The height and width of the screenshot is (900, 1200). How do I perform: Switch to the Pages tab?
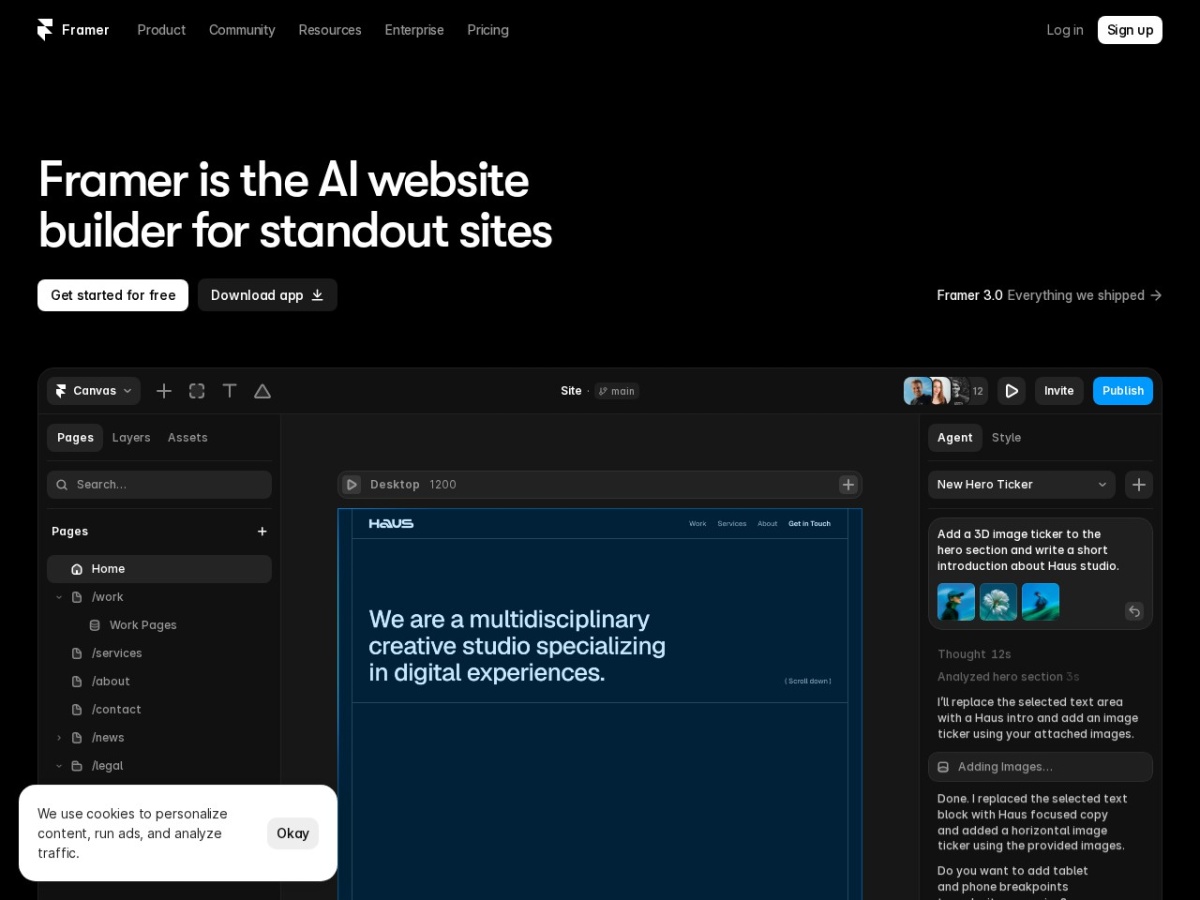coord(75,438)
